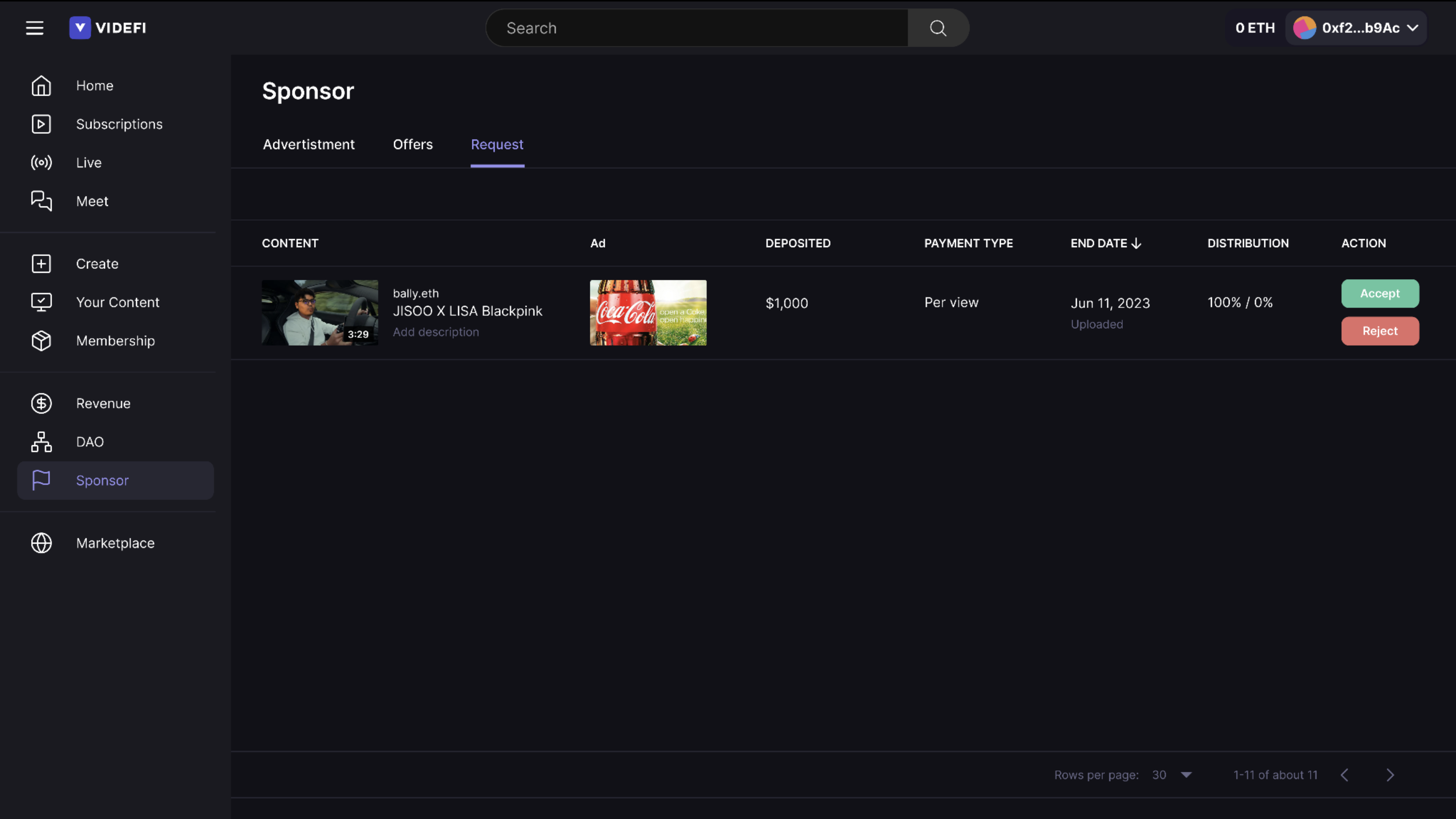Viewport: 1456px width, 819px height.
Task: Navigate to next page arrow
Action: [x=1391, y=774]
